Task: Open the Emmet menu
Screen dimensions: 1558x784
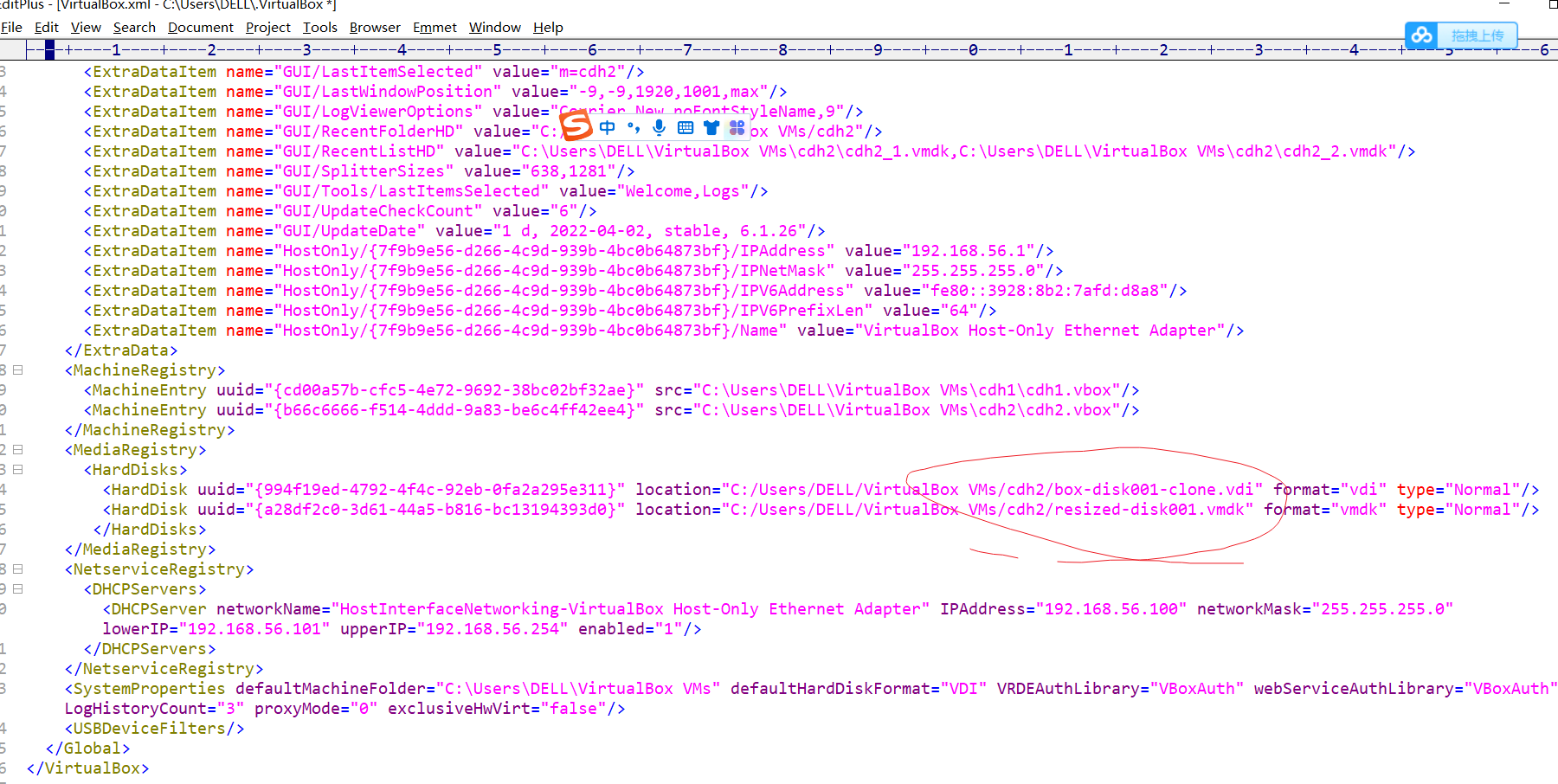Action: pos(435,28)
